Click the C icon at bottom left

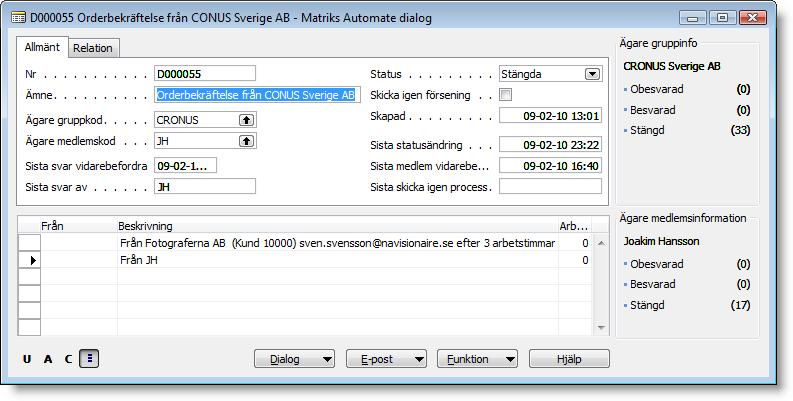click(x=69, y=359)
